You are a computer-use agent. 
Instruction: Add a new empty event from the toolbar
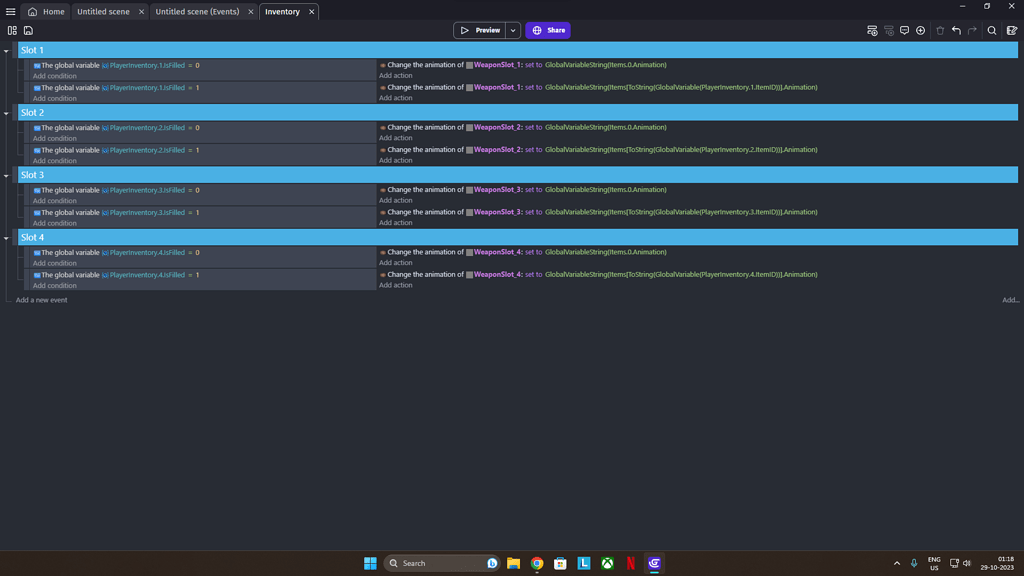click(872, 30)
